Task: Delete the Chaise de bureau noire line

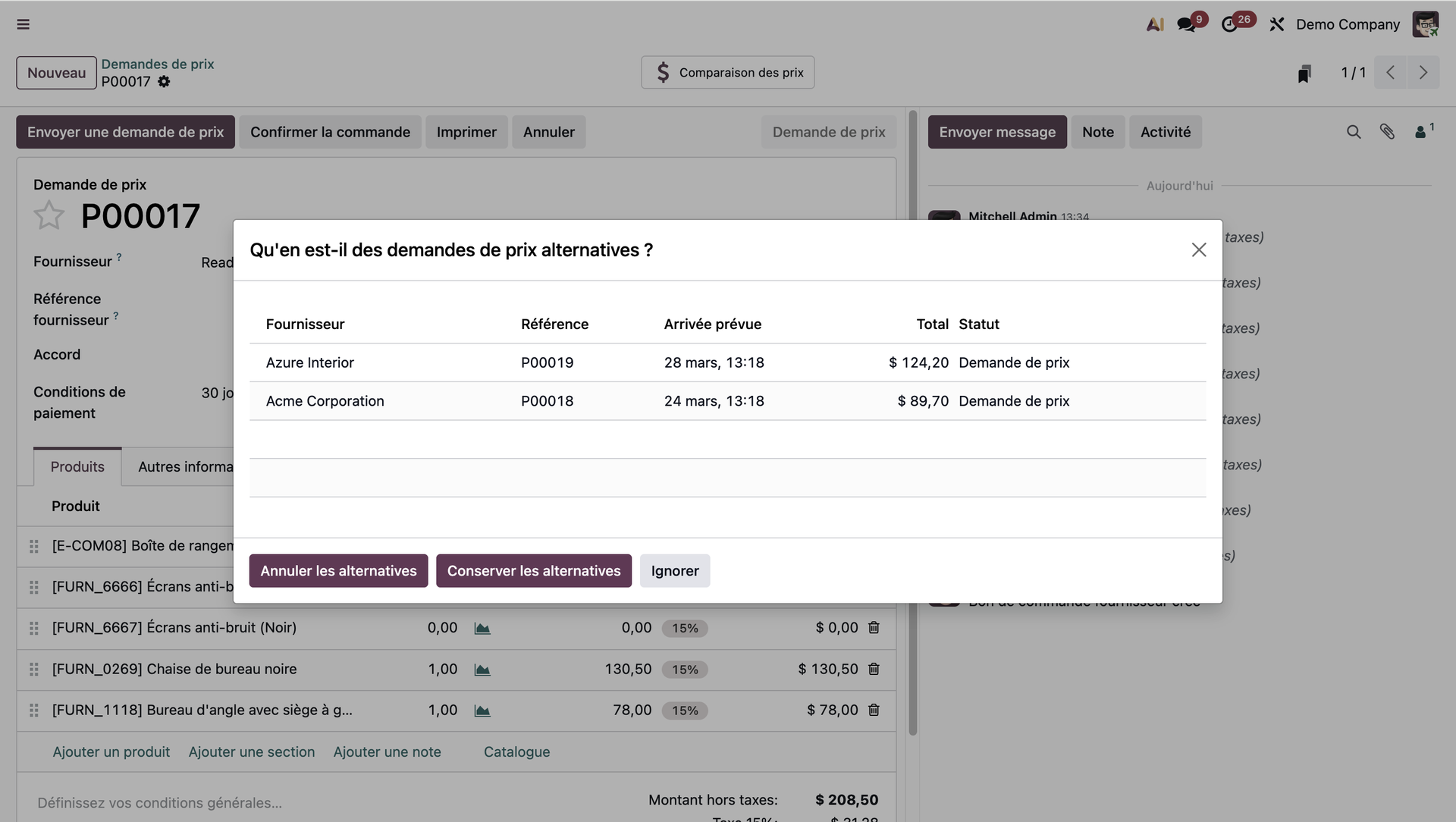Action: pyautogui.click(x=874, y=669)
